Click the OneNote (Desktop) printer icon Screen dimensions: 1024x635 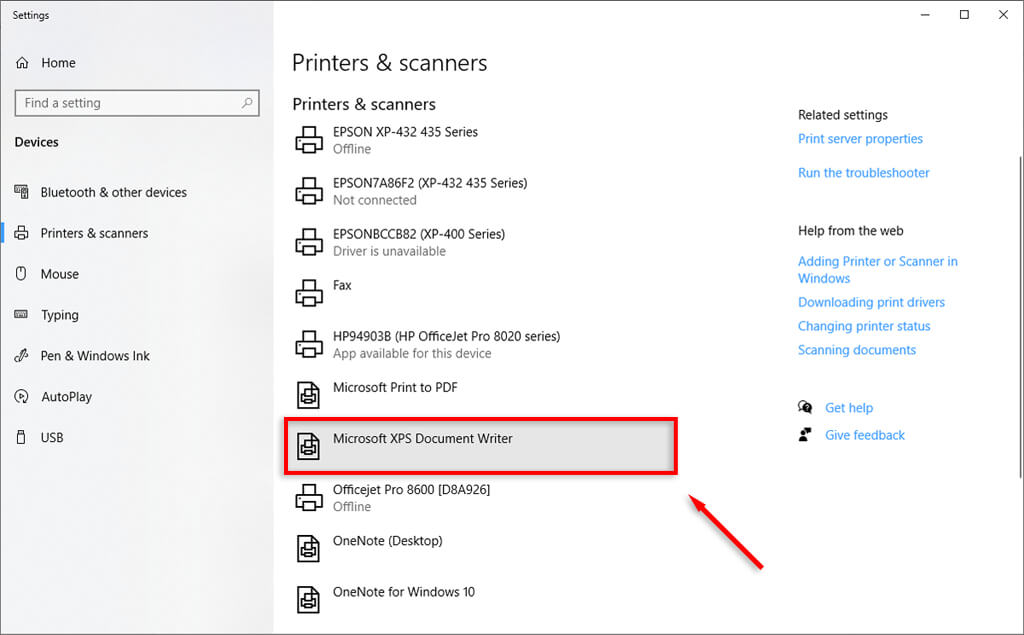tap(309, 548)
